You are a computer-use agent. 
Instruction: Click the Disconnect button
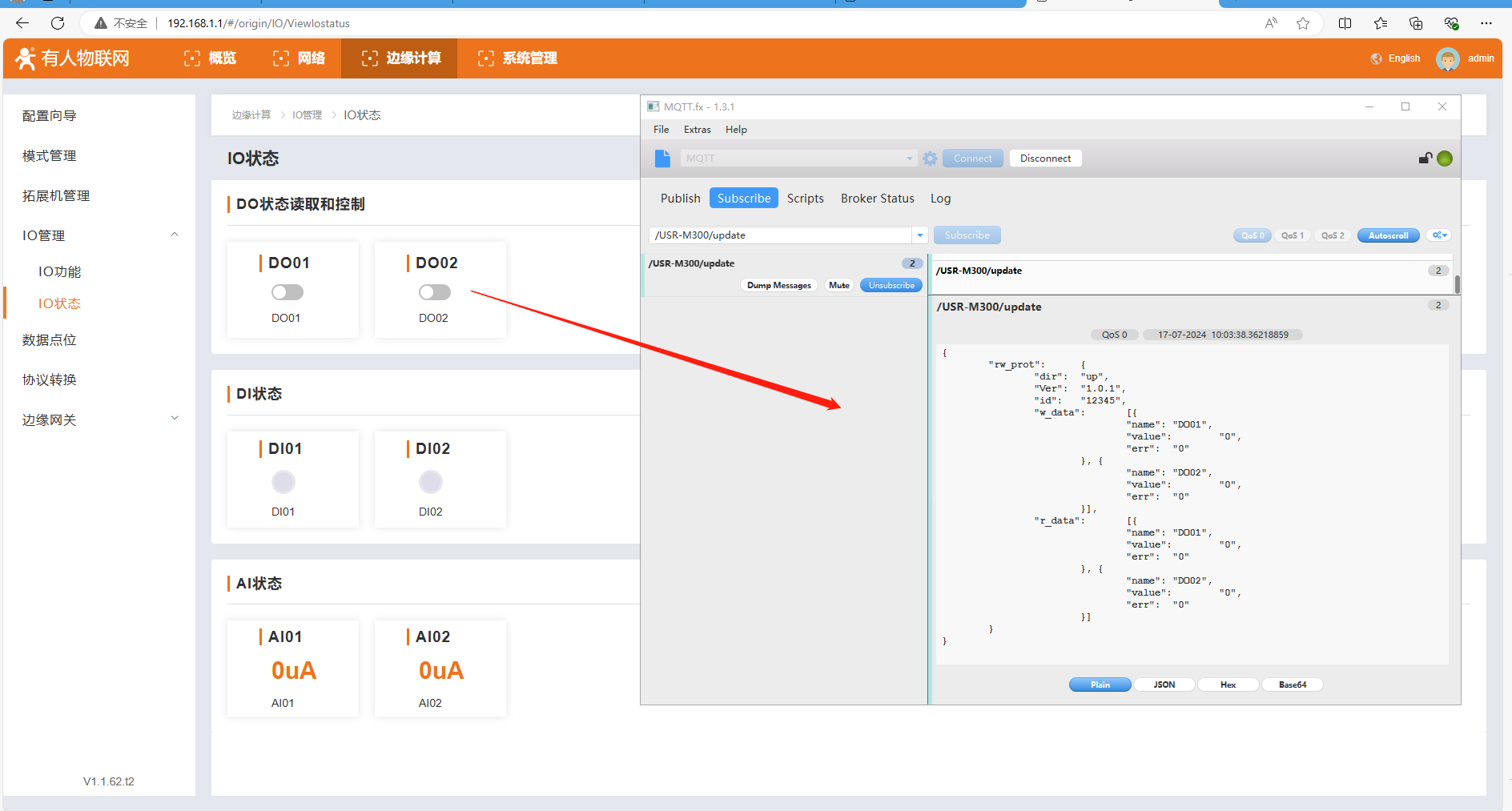1045,159
